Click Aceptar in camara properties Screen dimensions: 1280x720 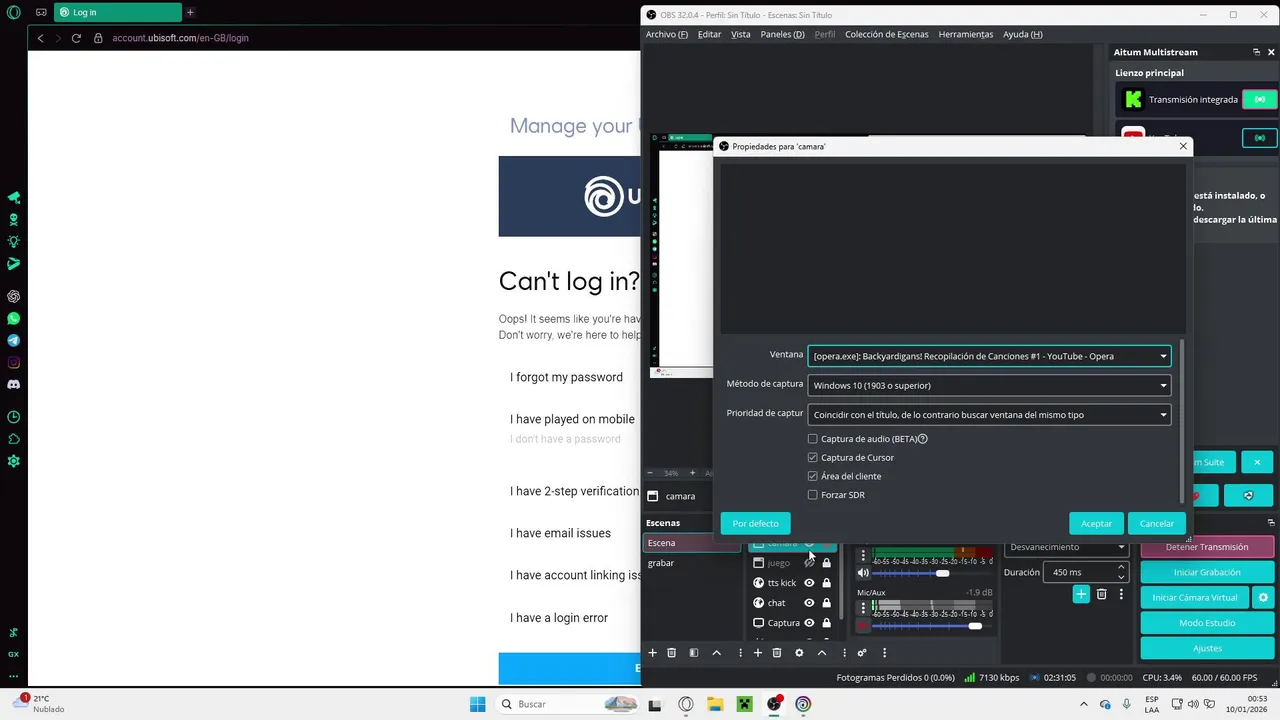[1096, 523]
